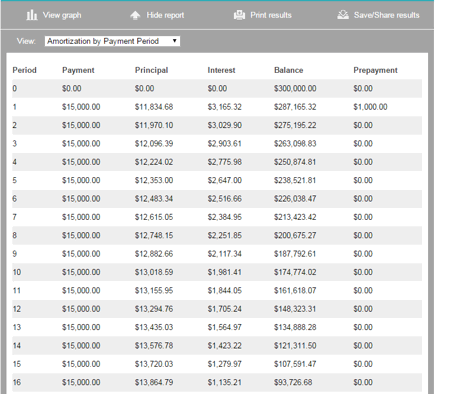Click interest value $1,705.24

pos(224,309)
